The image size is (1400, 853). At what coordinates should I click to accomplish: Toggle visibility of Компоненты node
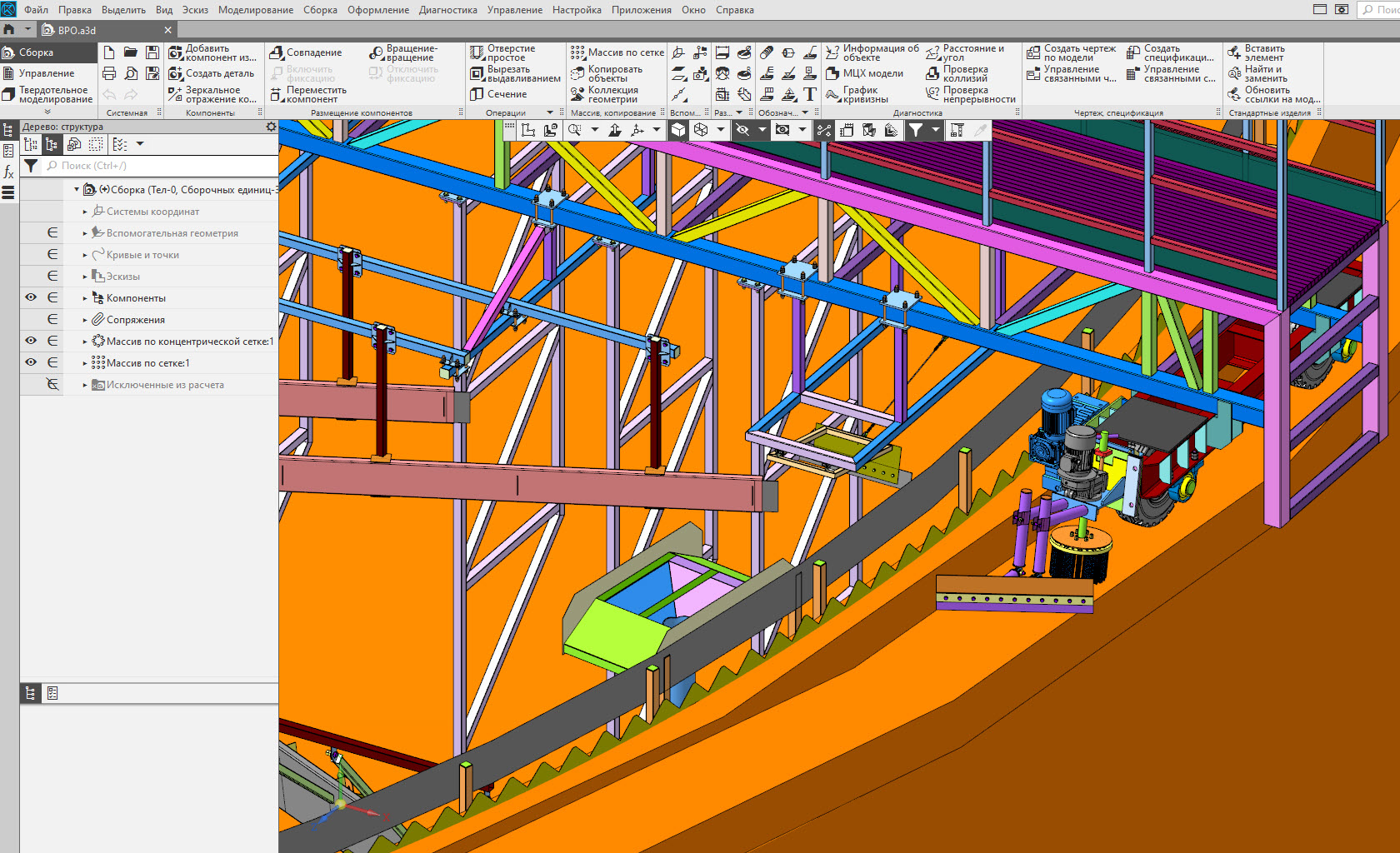point(31,297)
